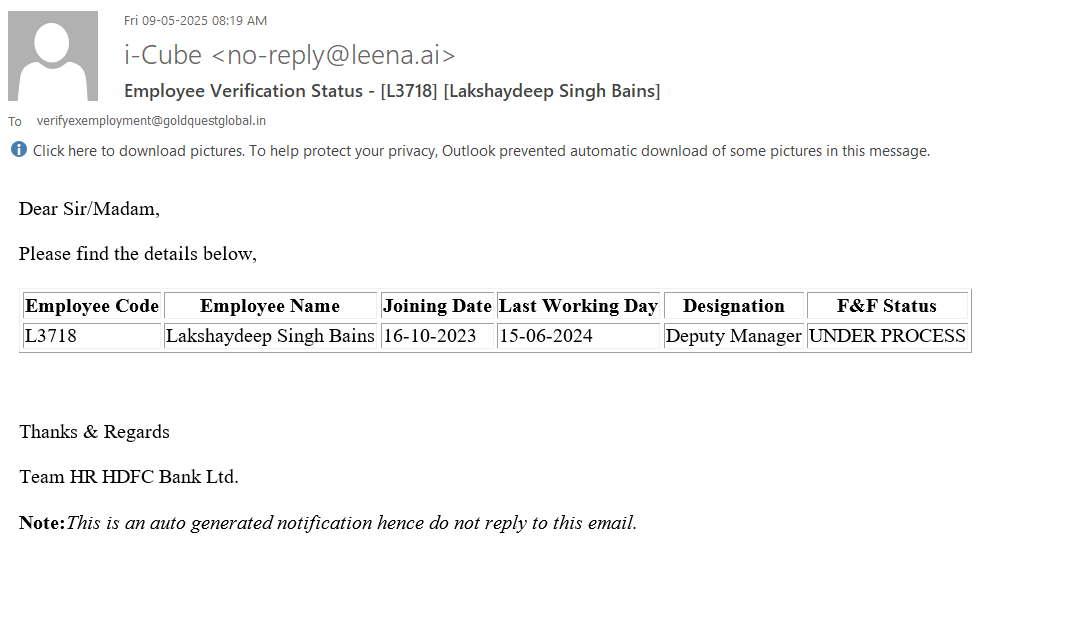Select the 15-06-2024 last working day cell
The image size is (1066, 627).
point(546,336)
